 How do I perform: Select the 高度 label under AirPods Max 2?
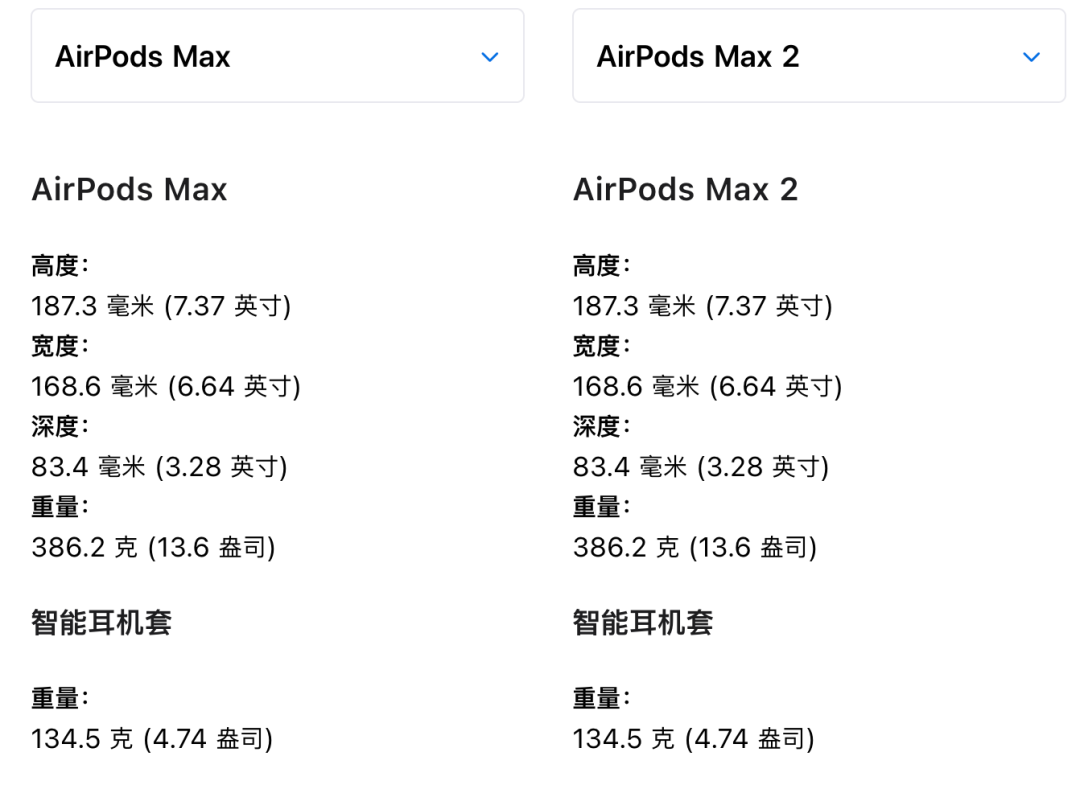click(x=597, y=266)
